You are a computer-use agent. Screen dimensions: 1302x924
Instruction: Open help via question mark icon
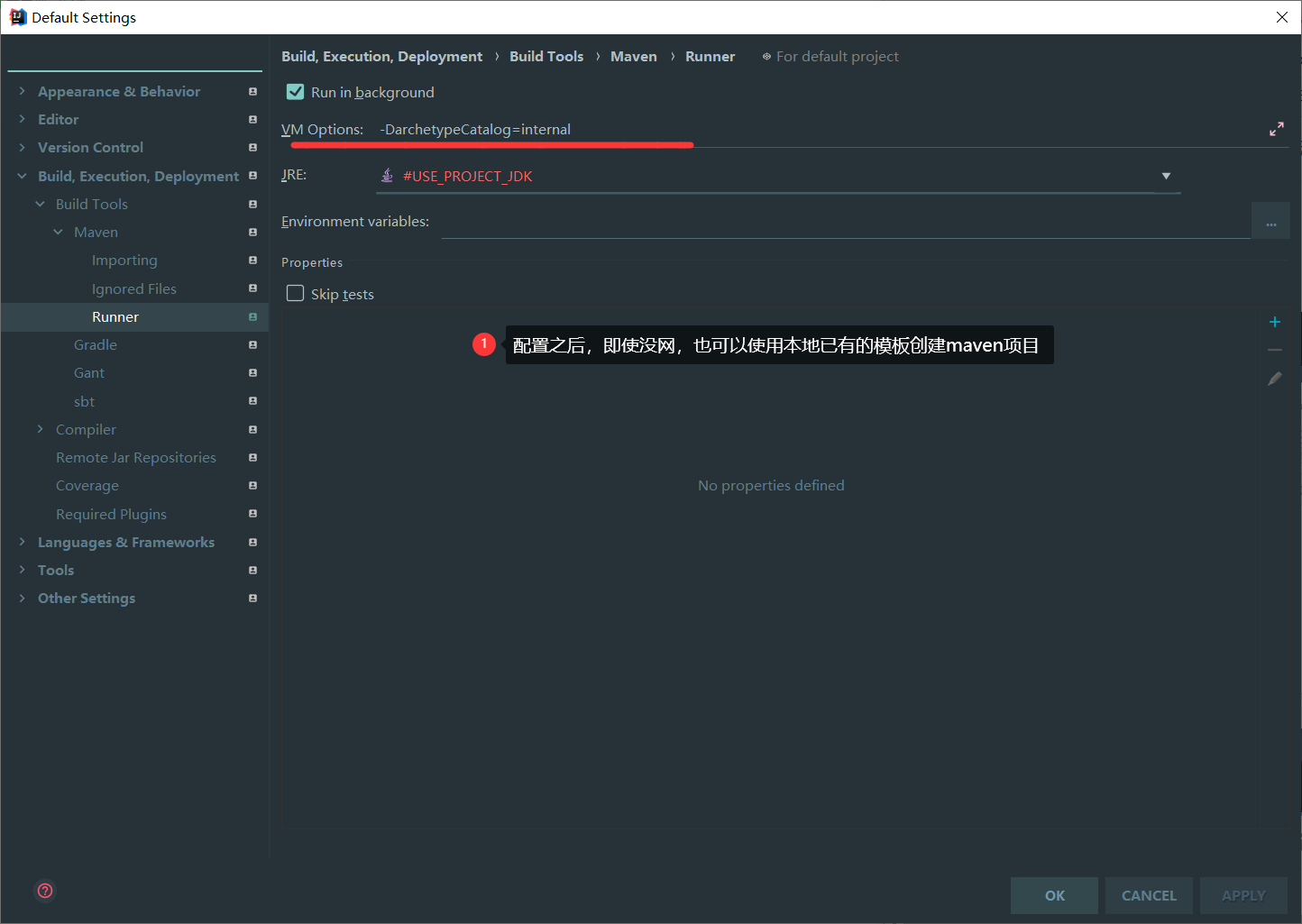(x=45, y=891)
